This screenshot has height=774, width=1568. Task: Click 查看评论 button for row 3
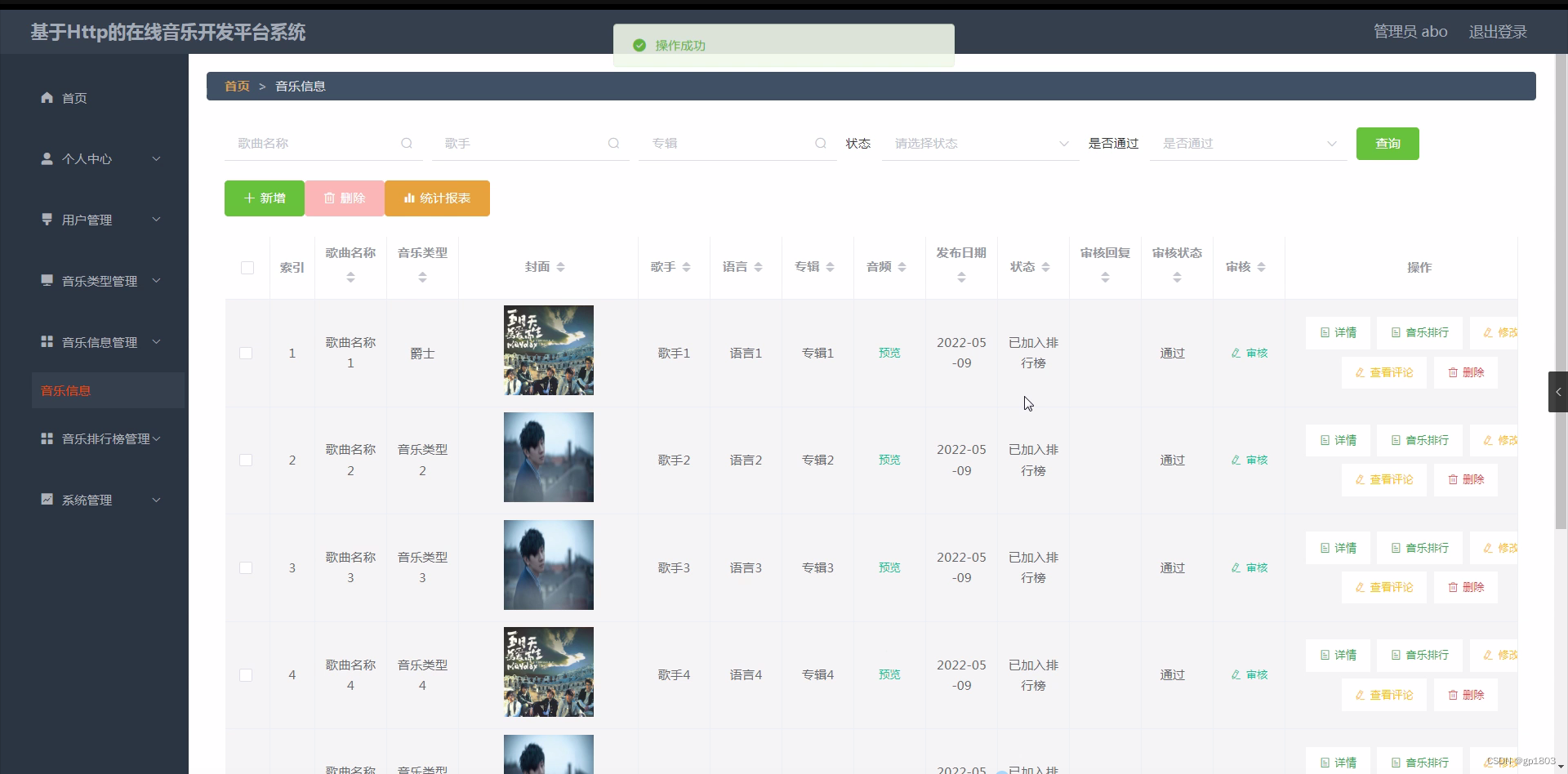(1383, 587)
